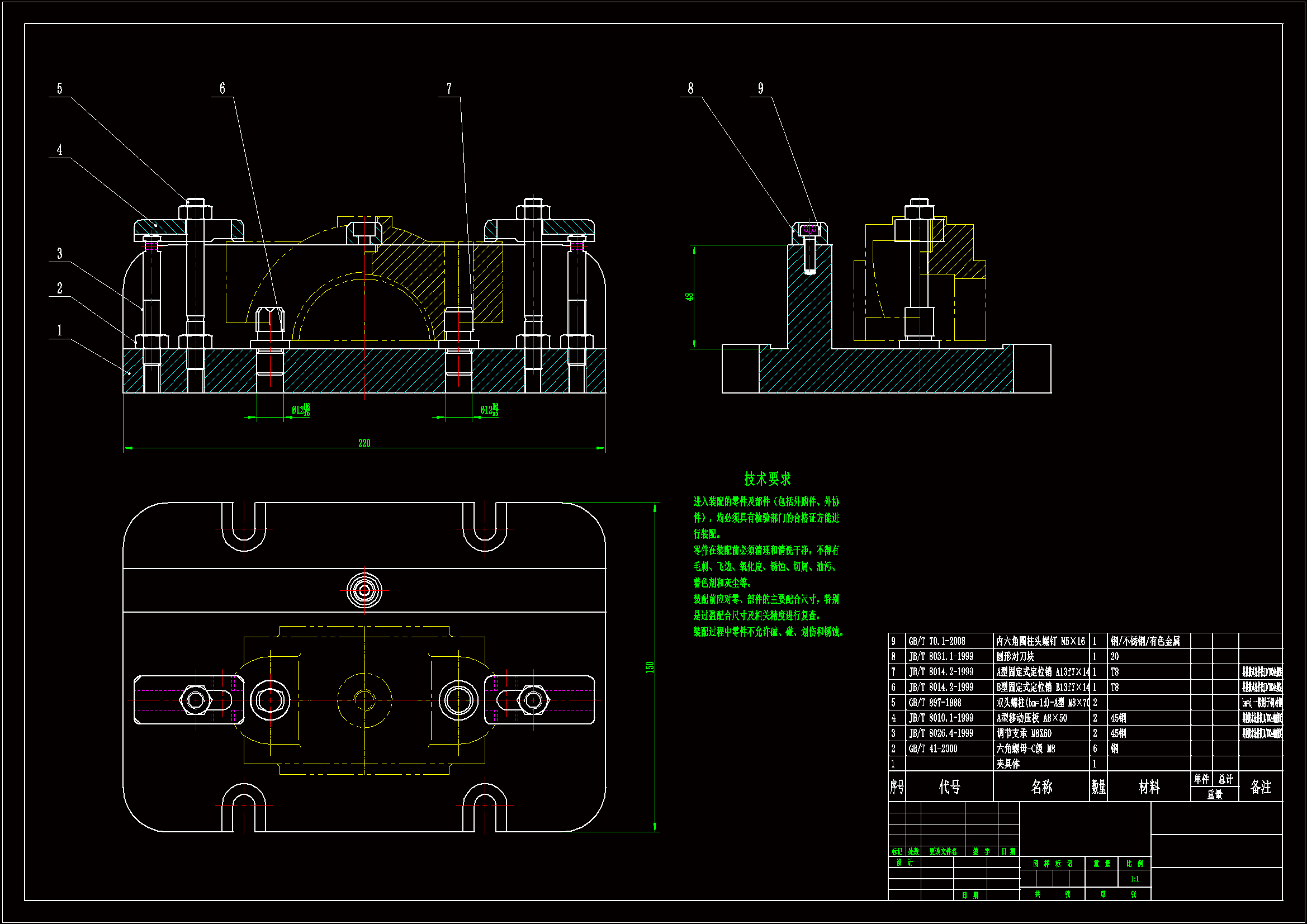Click part balloon number 8
This screenshot has width=1307, height=924.
point(690,89)
